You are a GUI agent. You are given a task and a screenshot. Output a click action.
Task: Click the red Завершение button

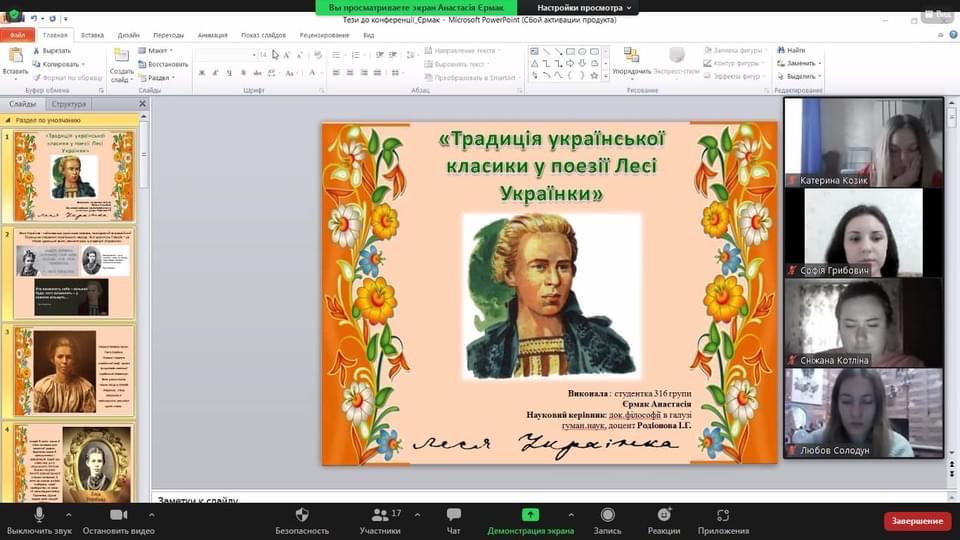(x=917, y=521)
